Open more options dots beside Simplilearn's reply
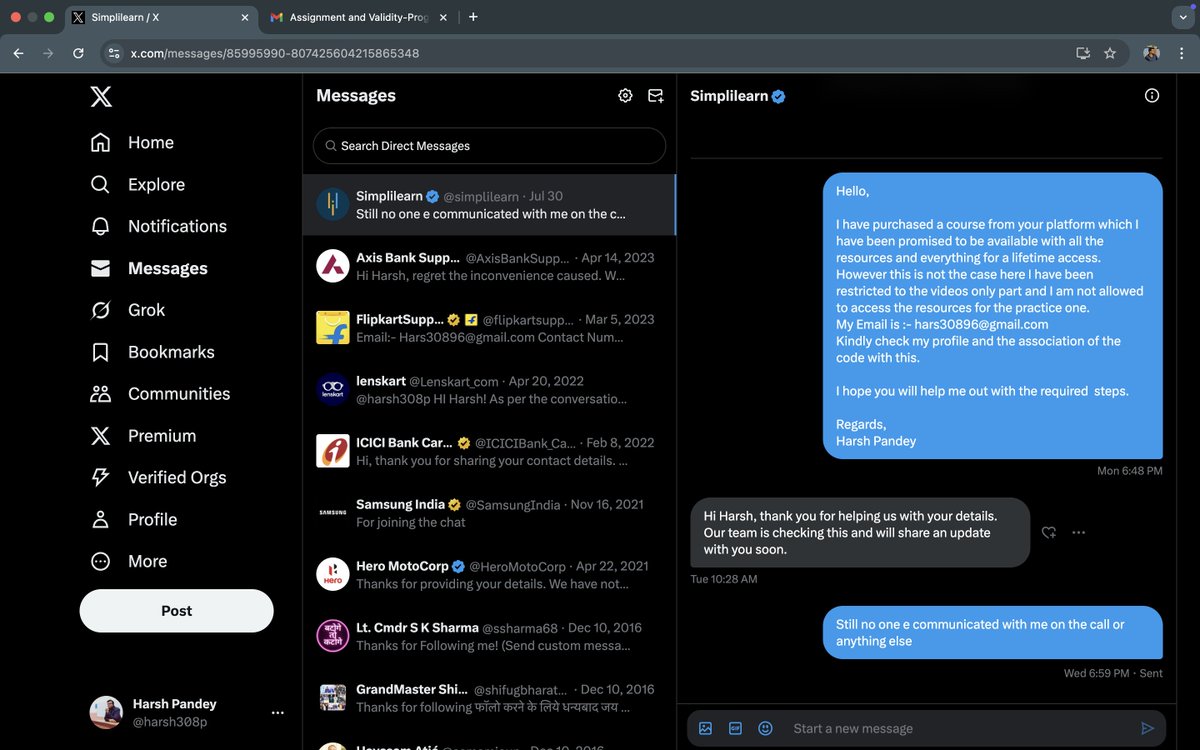The image size is (1200, 750). (1078, 533)
